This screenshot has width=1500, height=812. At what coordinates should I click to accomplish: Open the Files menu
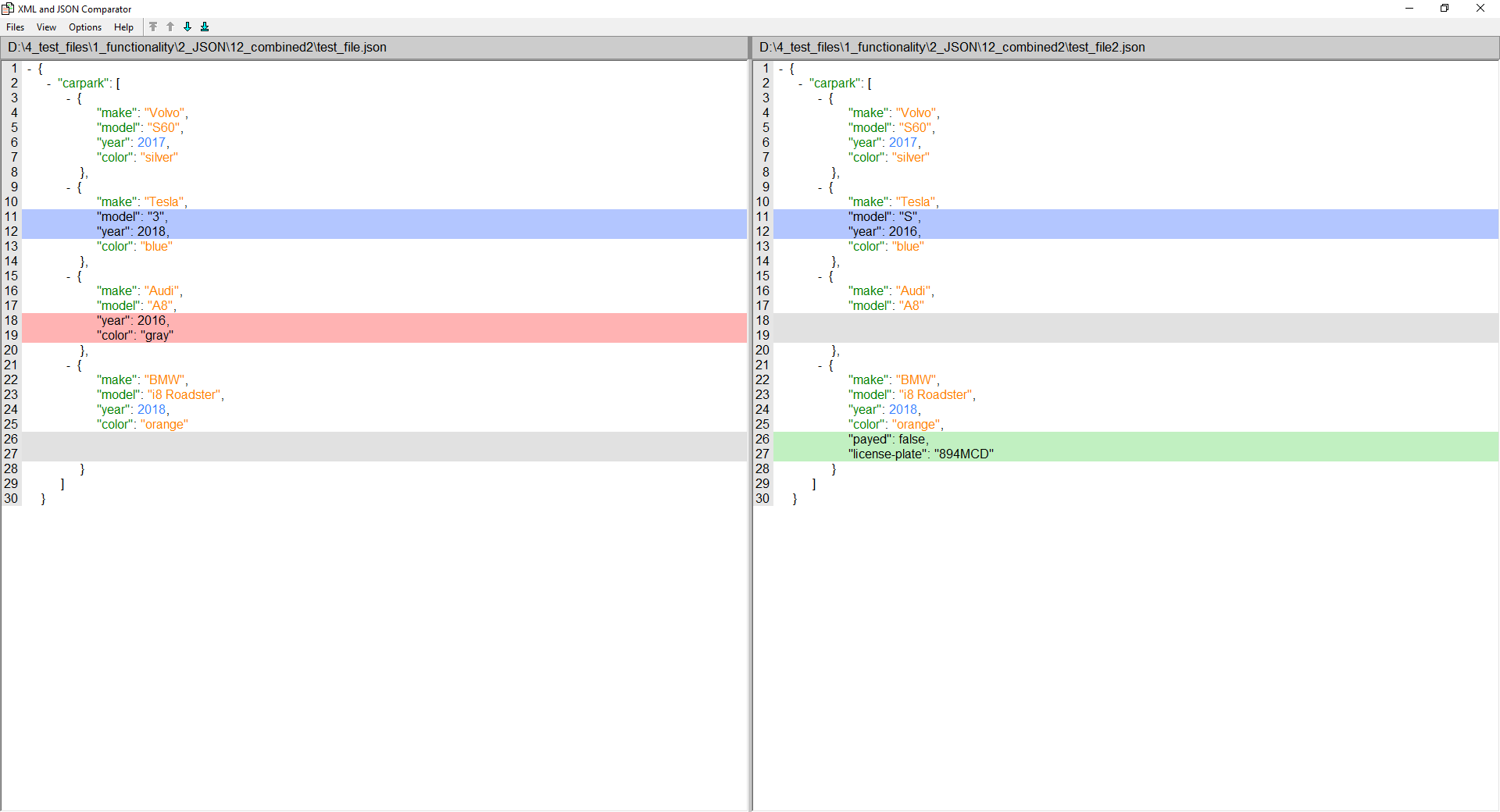point(15,27)
